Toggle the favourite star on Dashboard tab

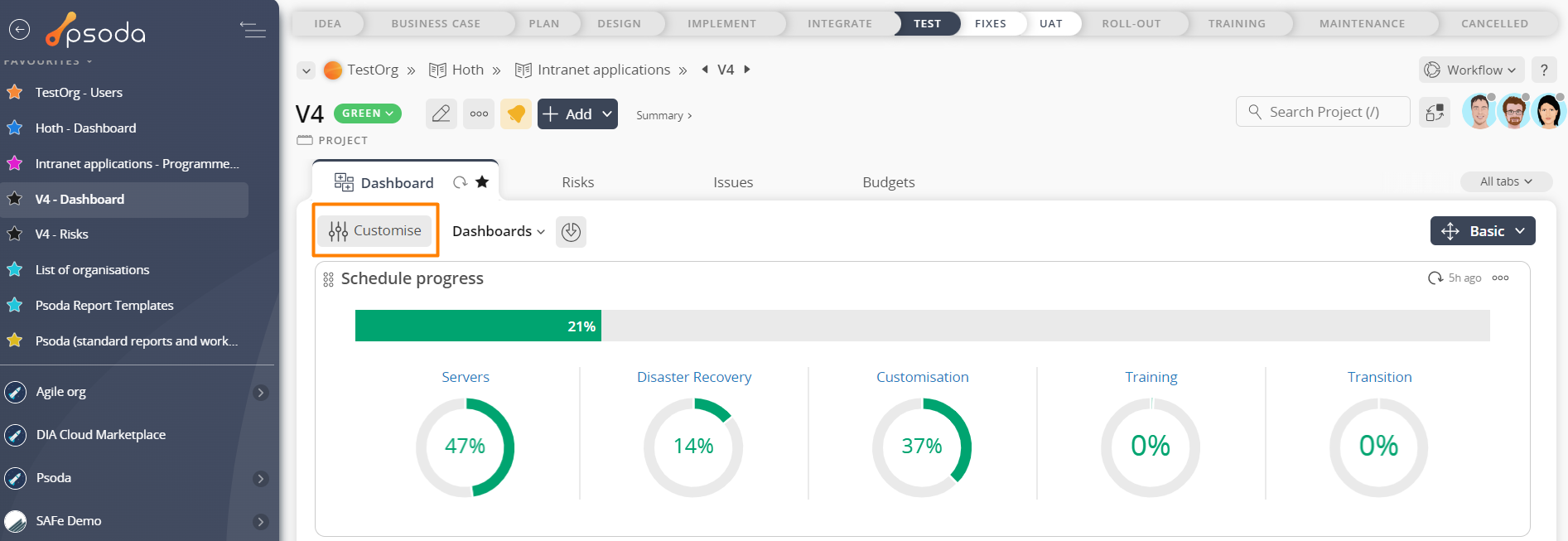482,181
